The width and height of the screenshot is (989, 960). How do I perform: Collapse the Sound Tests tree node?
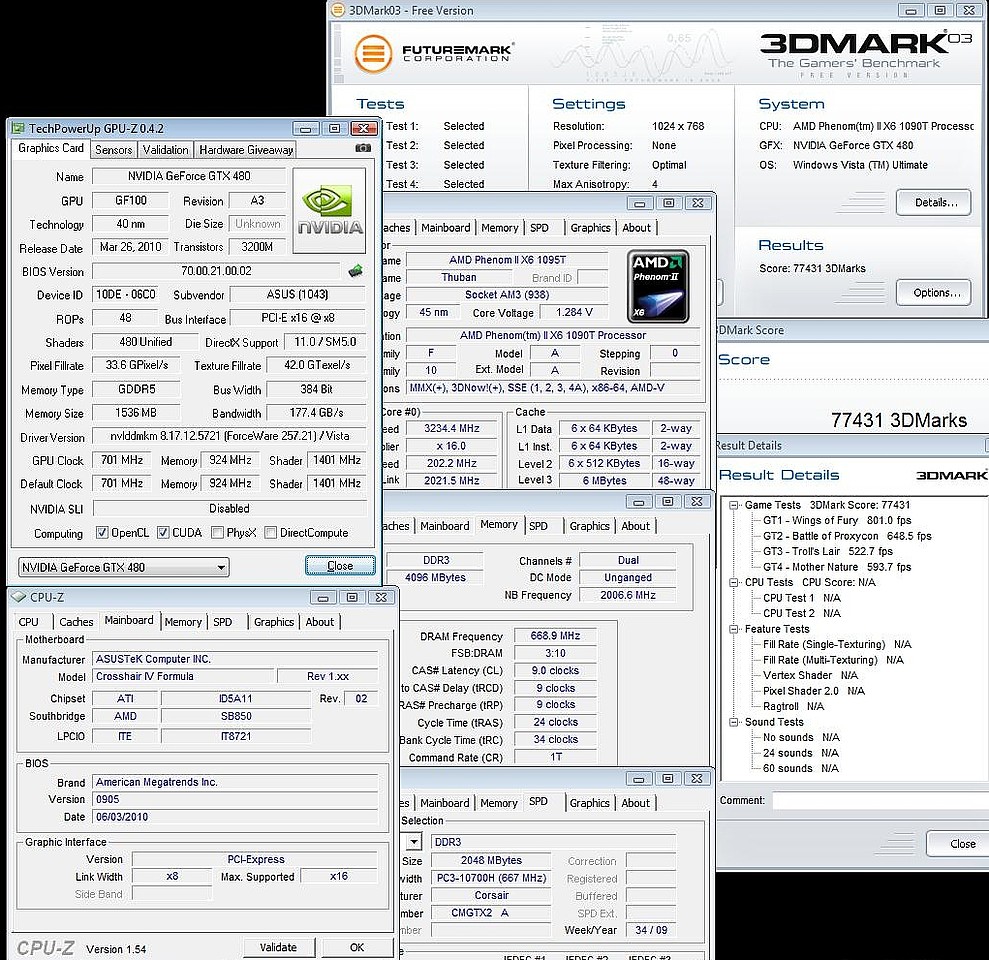click(x=734, y=722)
